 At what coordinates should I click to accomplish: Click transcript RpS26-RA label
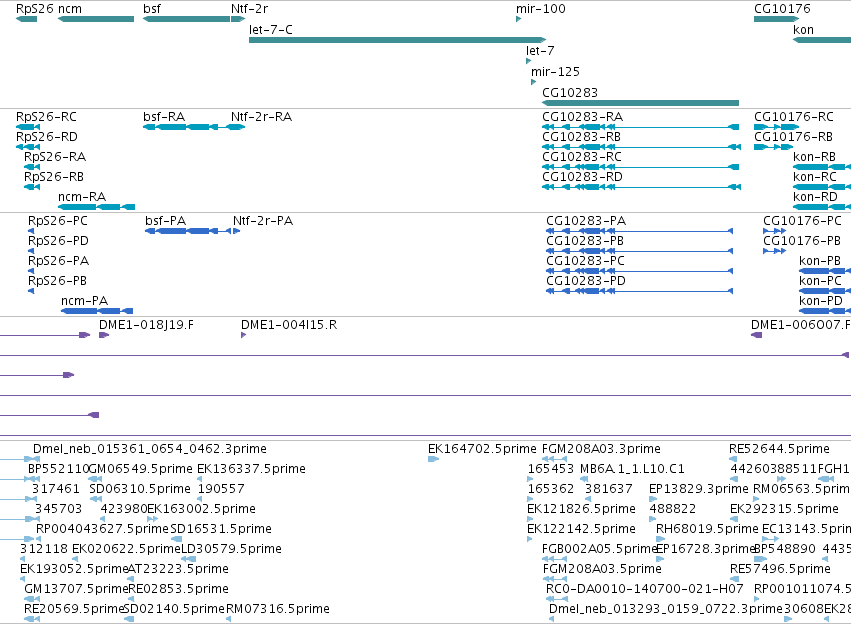click(55, 157)
